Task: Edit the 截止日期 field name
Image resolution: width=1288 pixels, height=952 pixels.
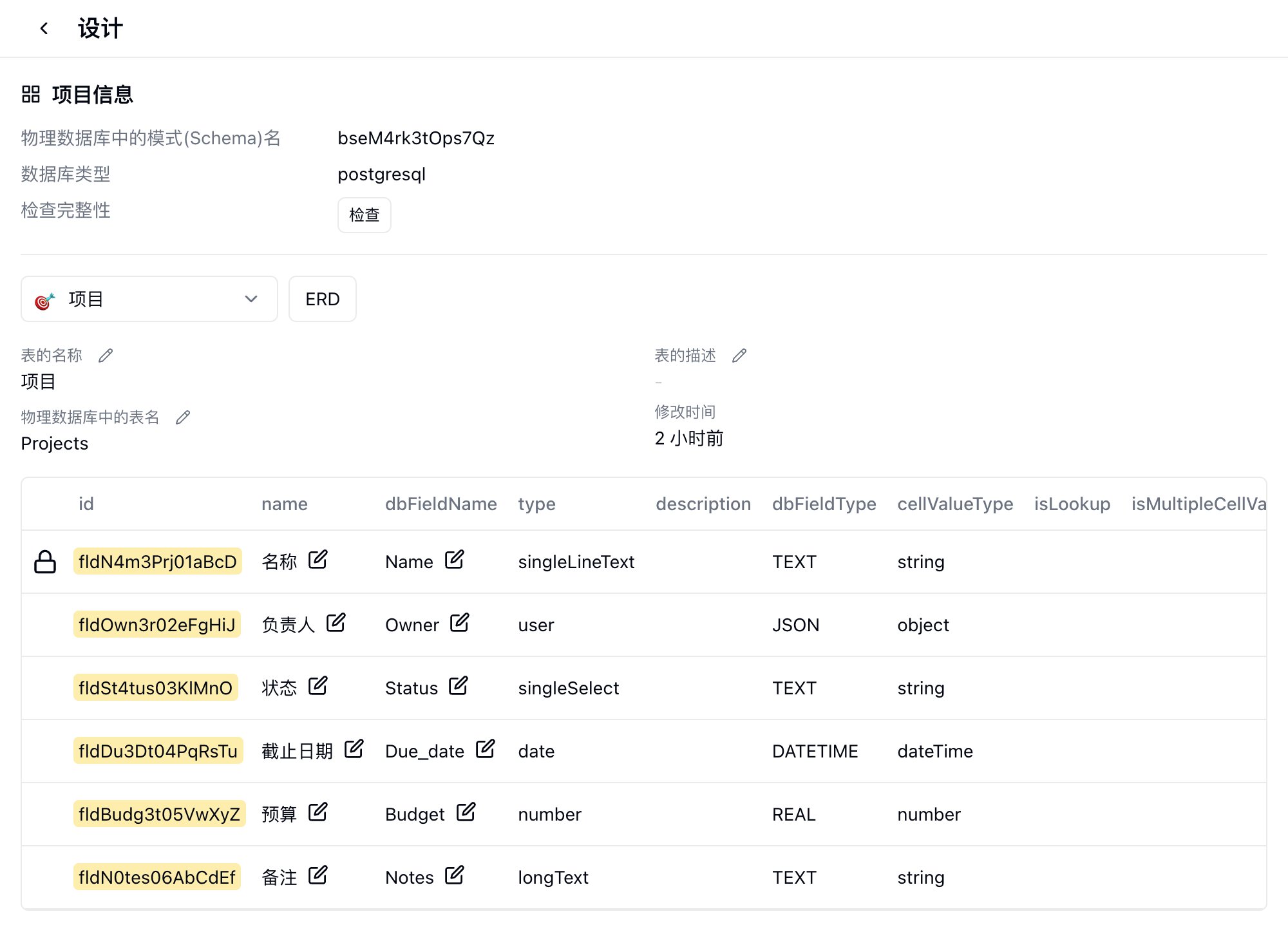Action: click(354, 749)
